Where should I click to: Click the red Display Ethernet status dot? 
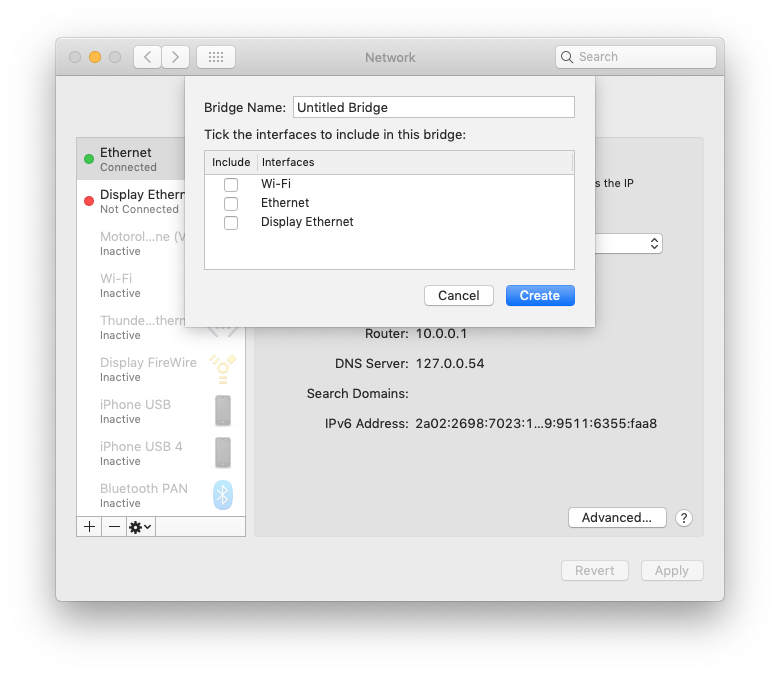[89, 201]
